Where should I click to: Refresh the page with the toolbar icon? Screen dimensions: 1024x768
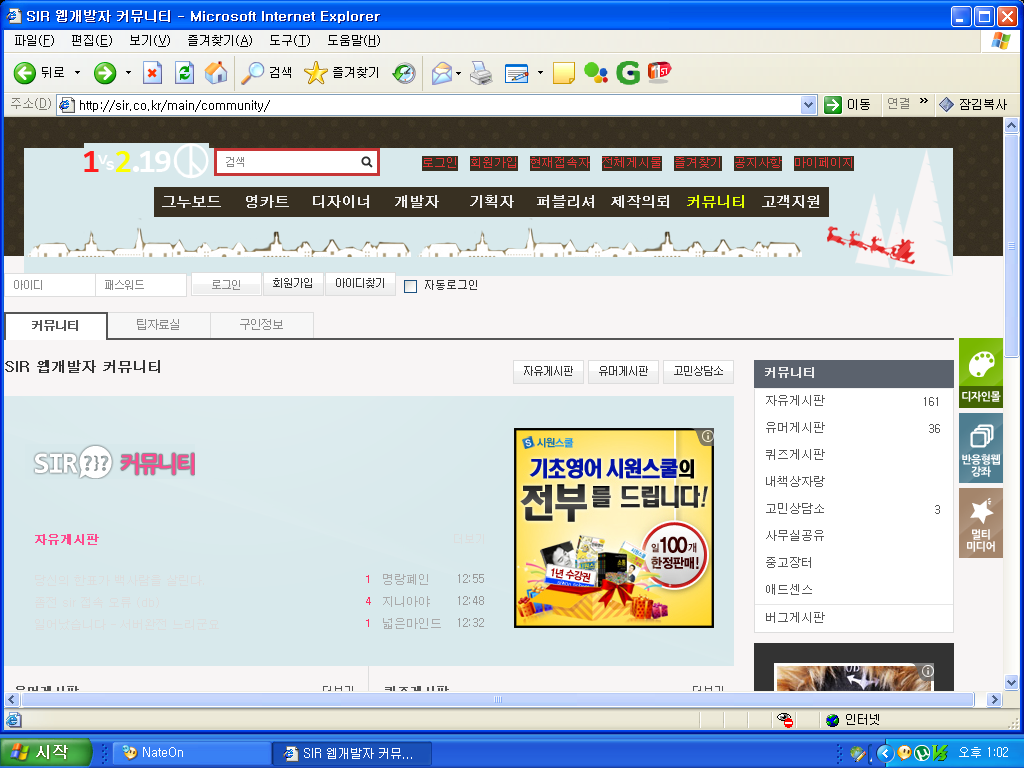pyautogui.click(x=184, y=73)
